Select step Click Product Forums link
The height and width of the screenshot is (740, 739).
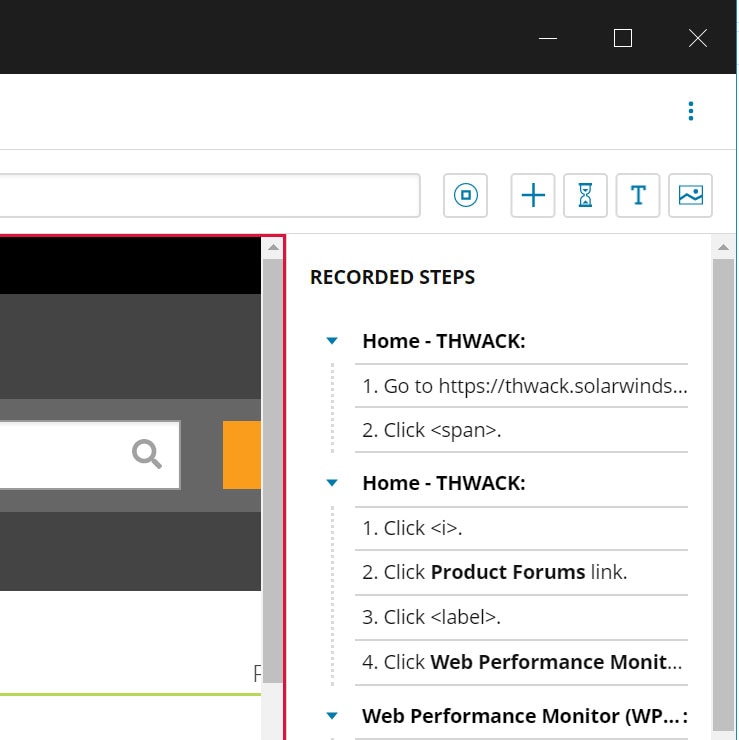click(x=521, y=572)
